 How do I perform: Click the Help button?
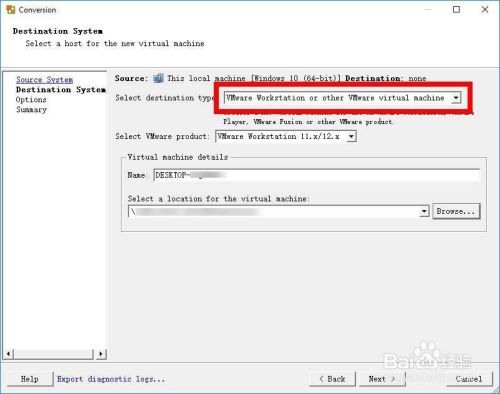click(x=30, y=379)
